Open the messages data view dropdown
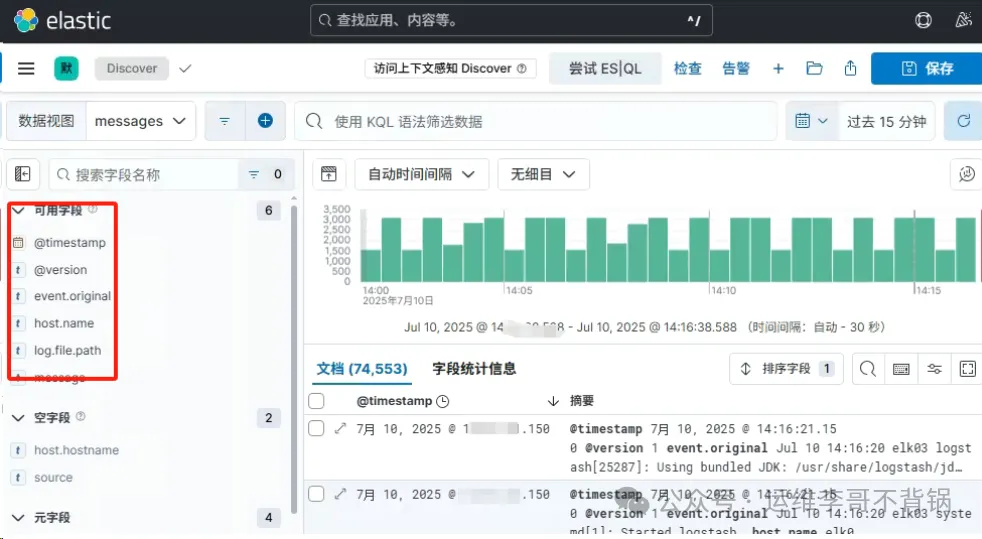Image resolution: width=982 pixels, height=539 pixels. tap(140, 121)
